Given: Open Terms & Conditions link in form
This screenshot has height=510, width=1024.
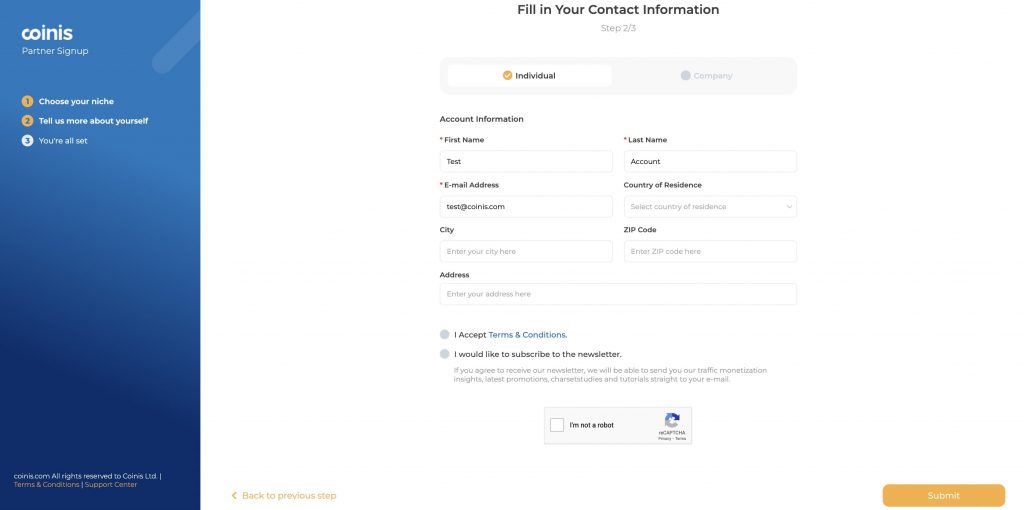Looking at the screenshot, I should point(527,335).
